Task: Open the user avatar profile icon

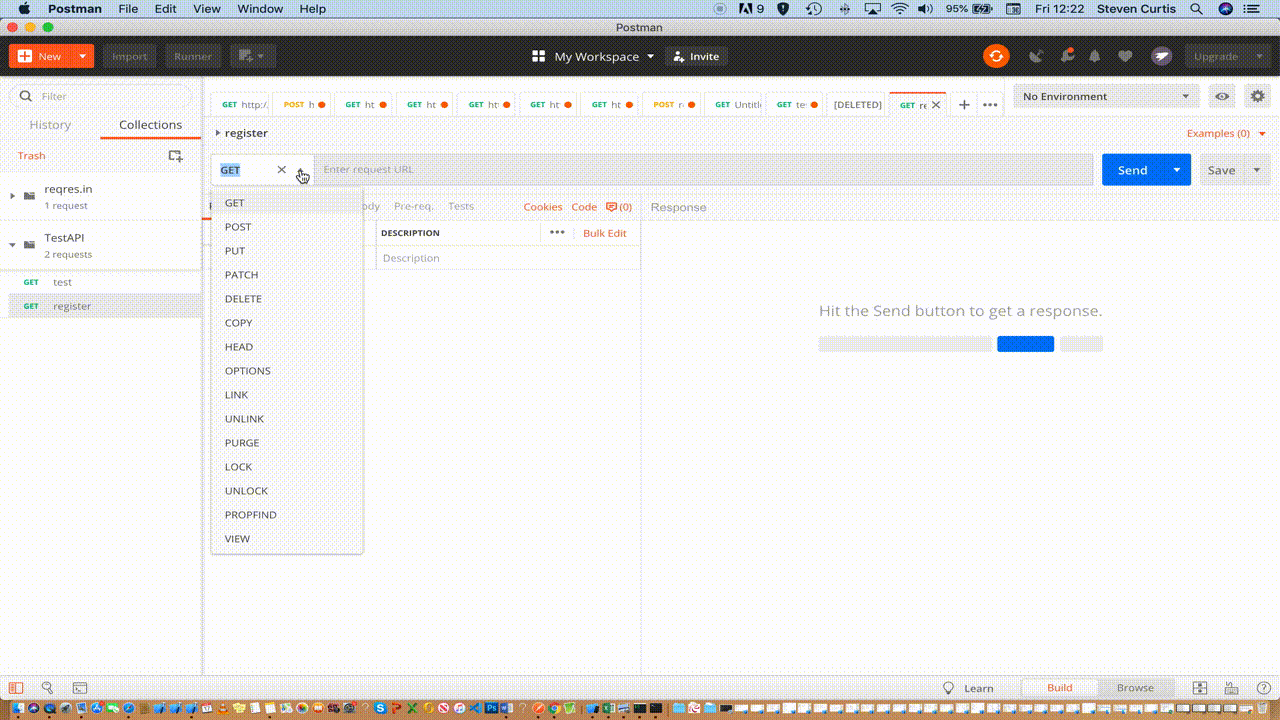Action: pos(1161,56)
